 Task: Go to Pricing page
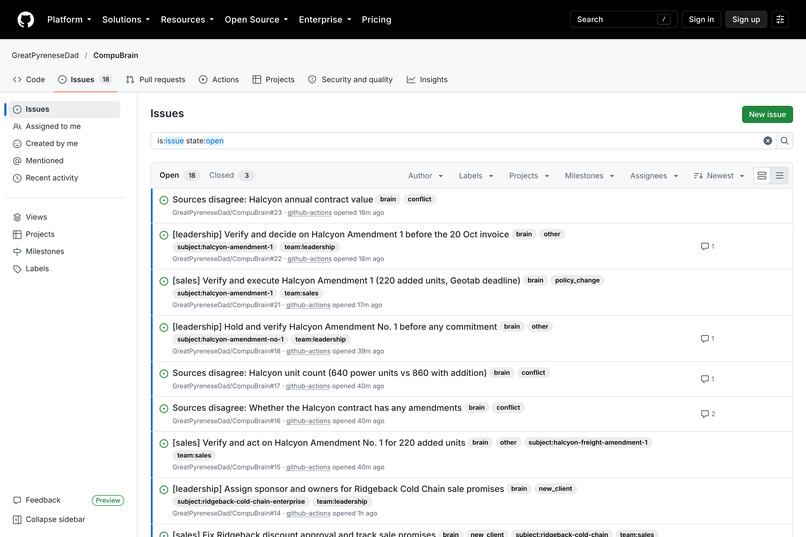coord(376,20)
